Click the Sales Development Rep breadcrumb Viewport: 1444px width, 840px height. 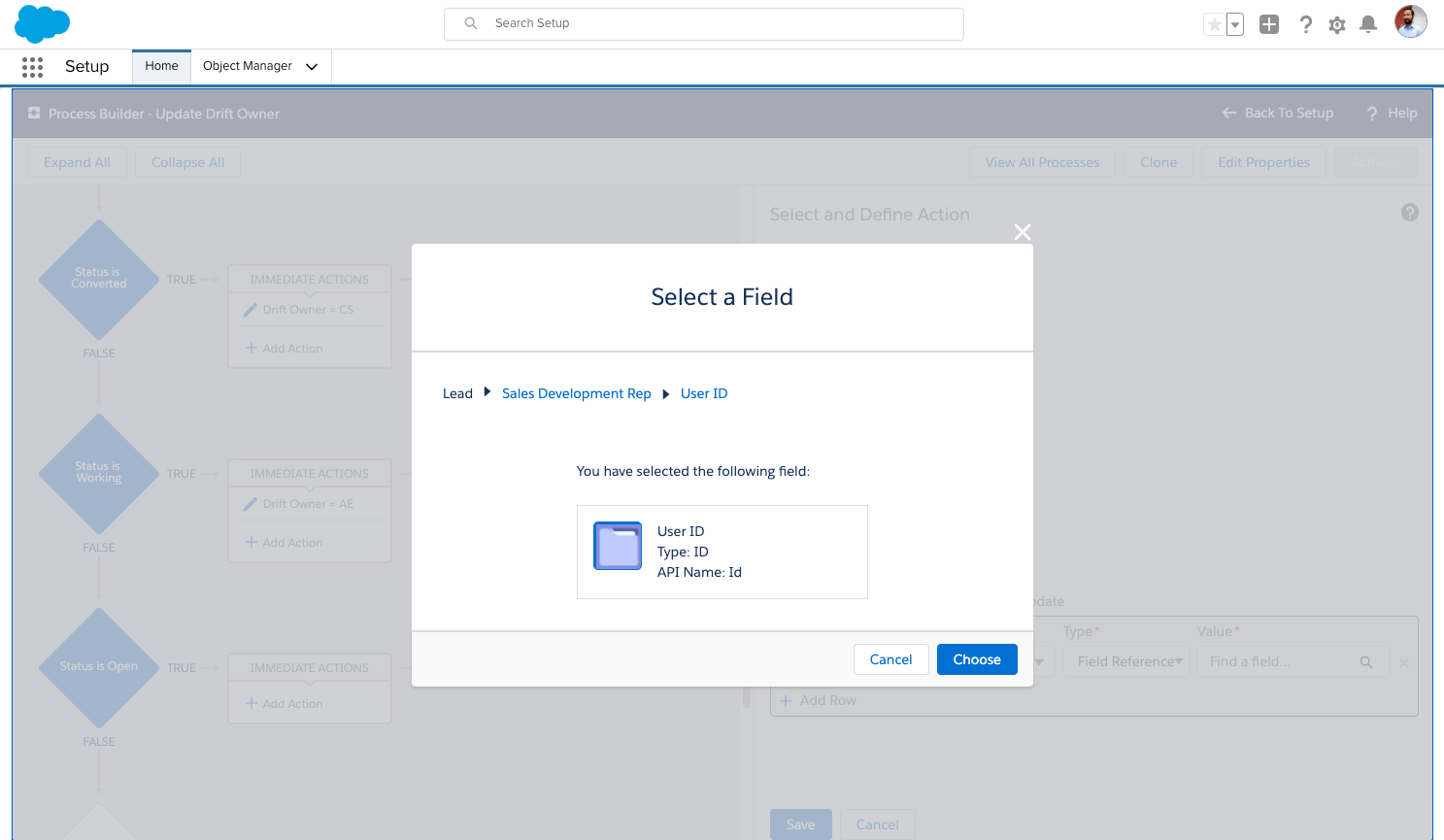click(x=577, y=393)
